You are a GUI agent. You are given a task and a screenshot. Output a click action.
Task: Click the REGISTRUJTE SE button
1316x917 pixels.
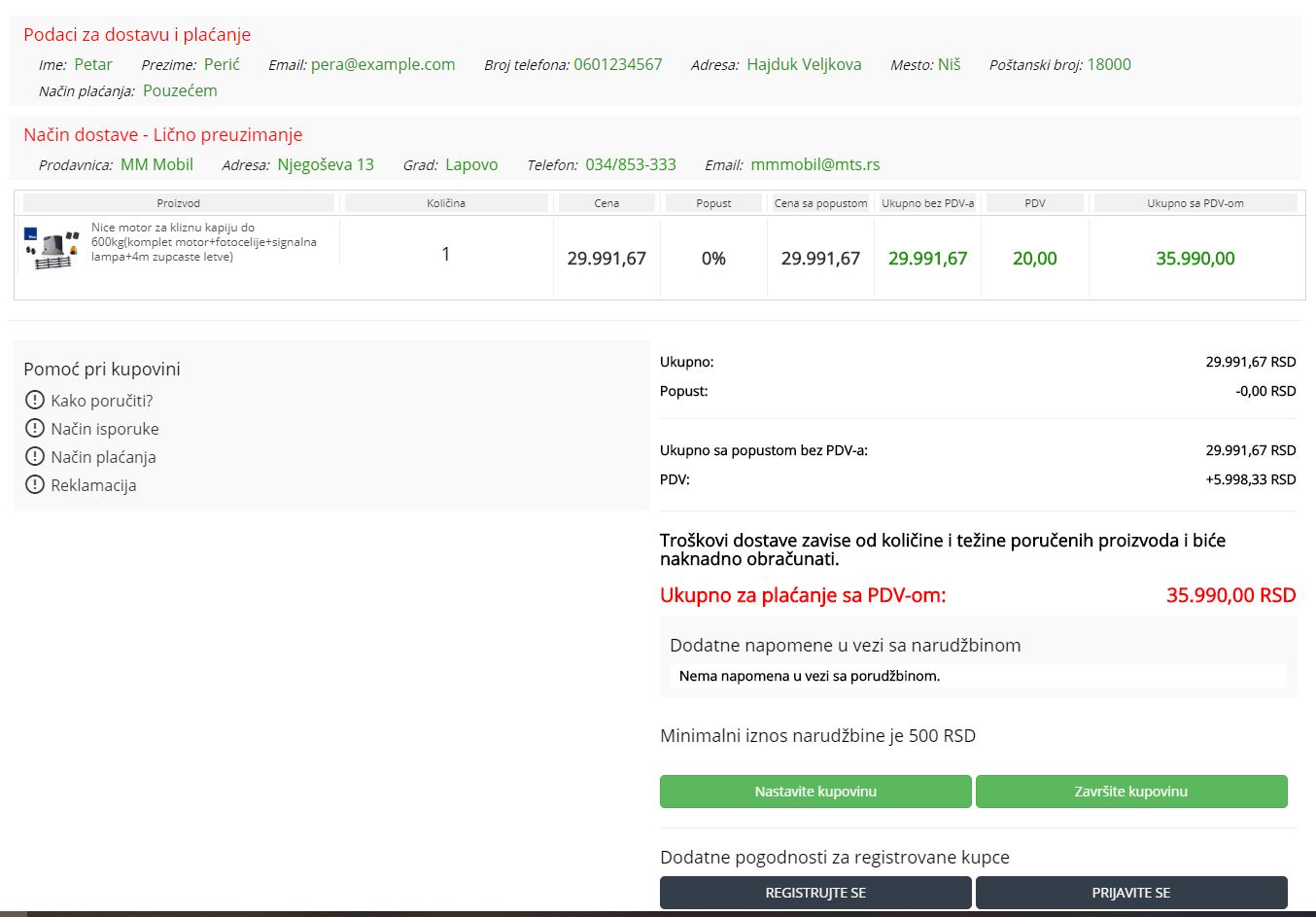(815, 893)
